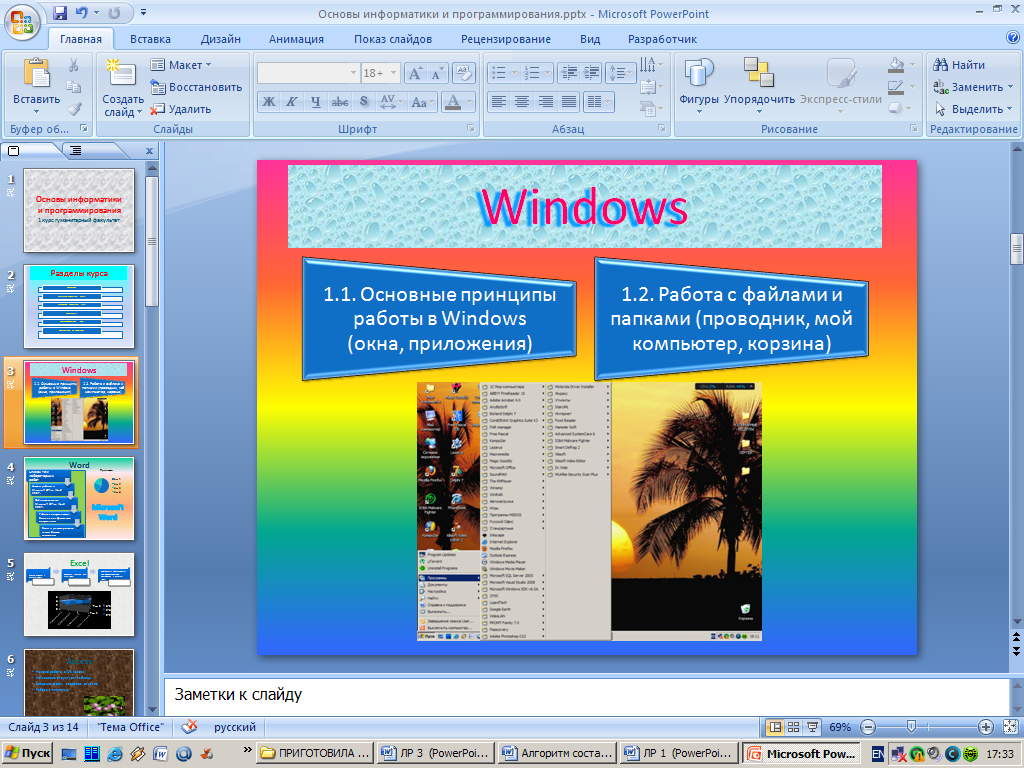Image resolution: width=1024 pixels, height=768 pixels.
Task: Toggle underline Ч formatting
Action: [315, 102]
